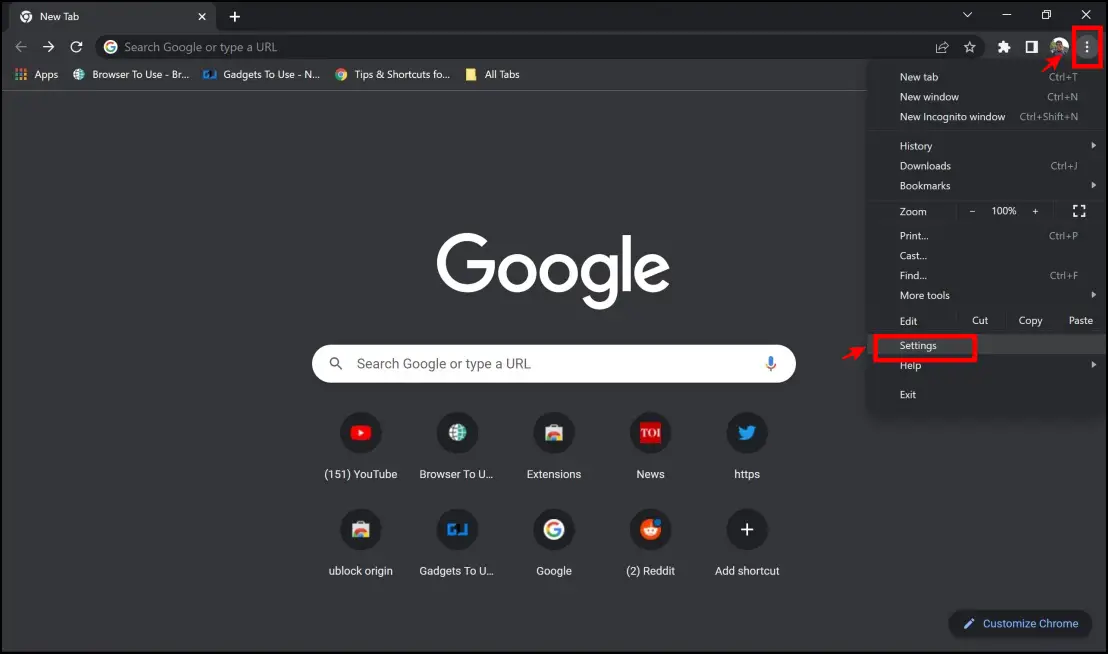Increase zoom with the plus button
1108x654 pixels.
click(x=1035, y=211)
